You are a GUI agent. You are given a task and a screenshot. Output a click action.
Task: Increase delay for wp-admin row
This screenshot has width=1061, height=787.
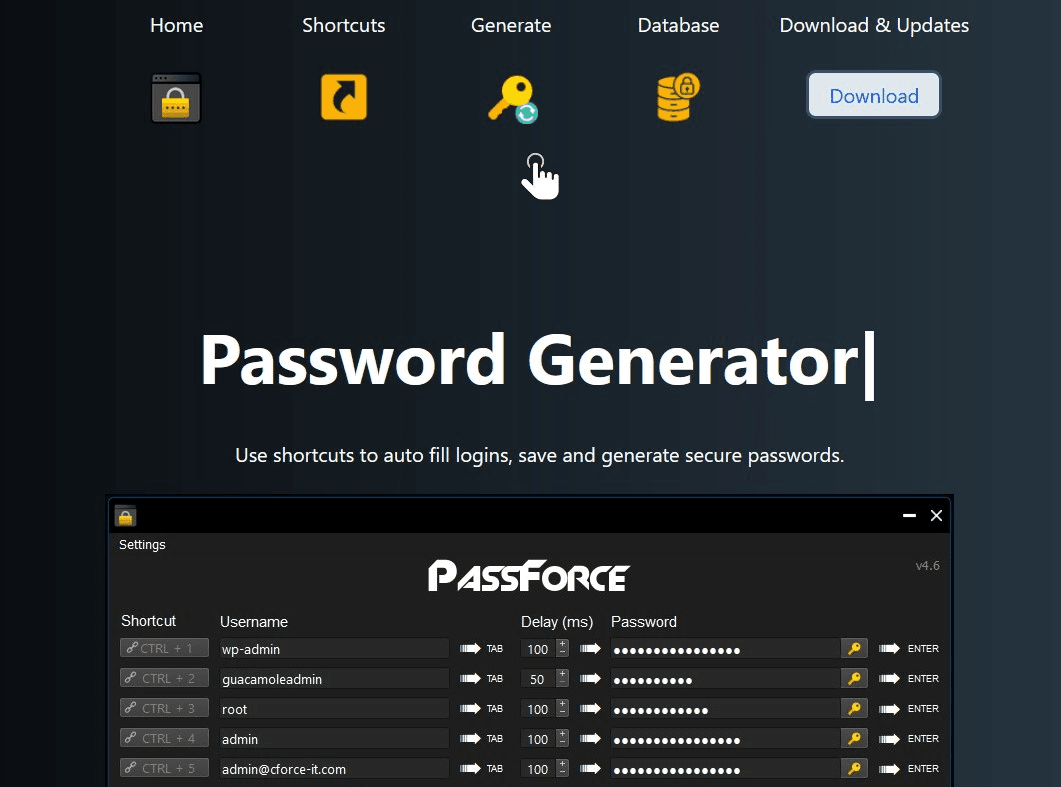click(x=562, y=644)
